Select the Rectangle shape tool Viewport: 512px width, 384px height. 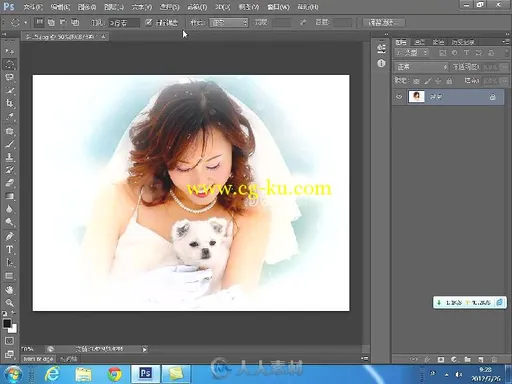point(9,276)
